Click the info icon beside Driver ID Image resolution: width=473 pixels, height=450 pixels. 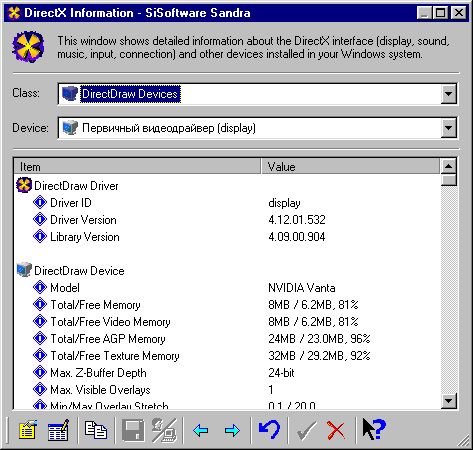tap(40, 202)
